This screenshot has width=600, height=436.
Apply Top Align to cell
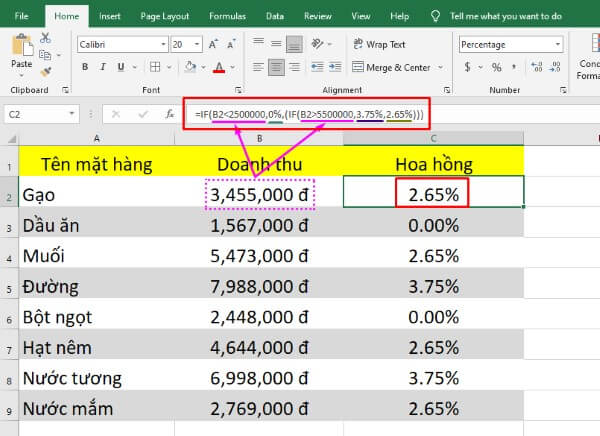click(x=258, y=43)
